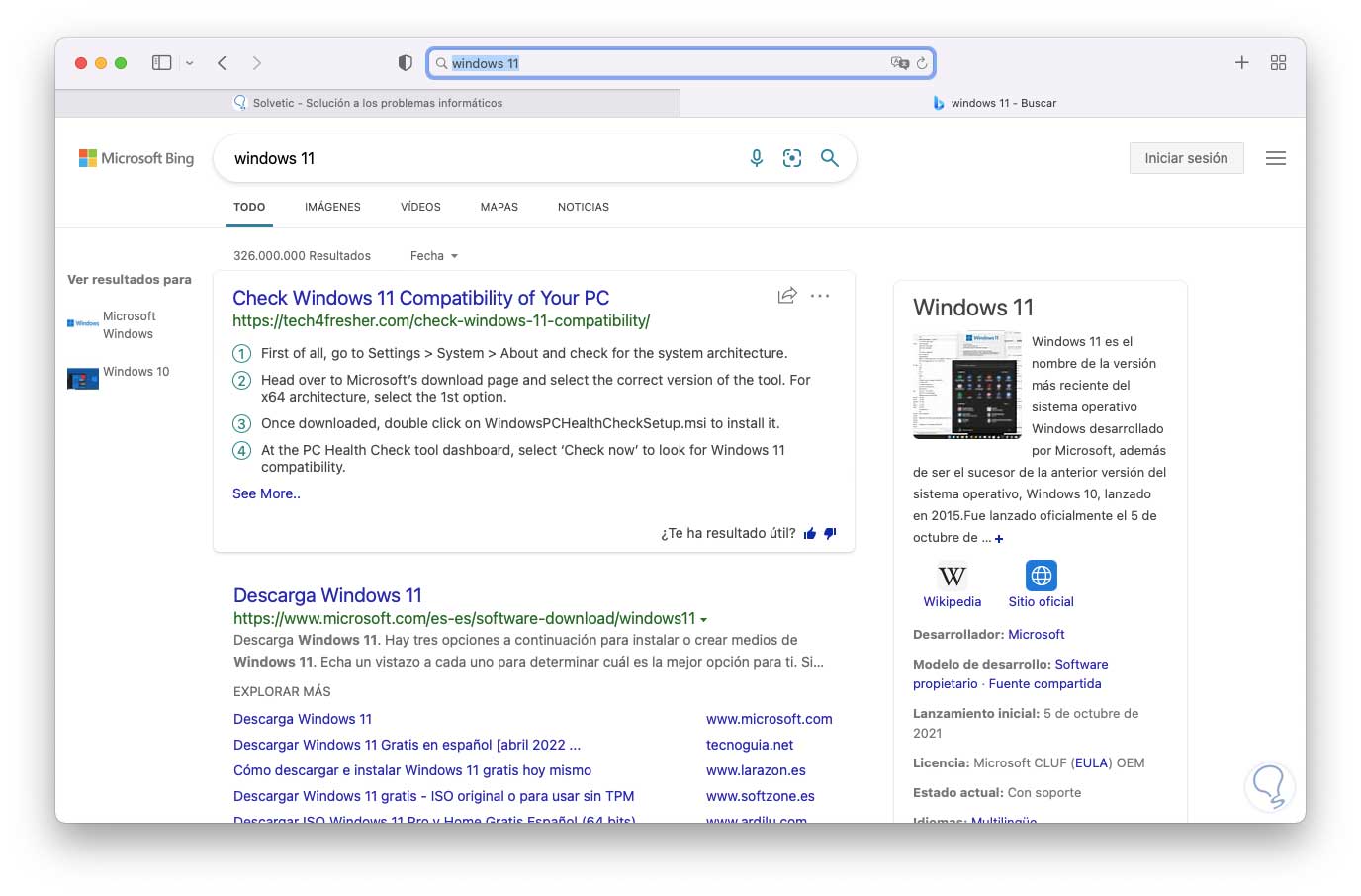Switch to the VÍDEOS tab

(420, 207)
